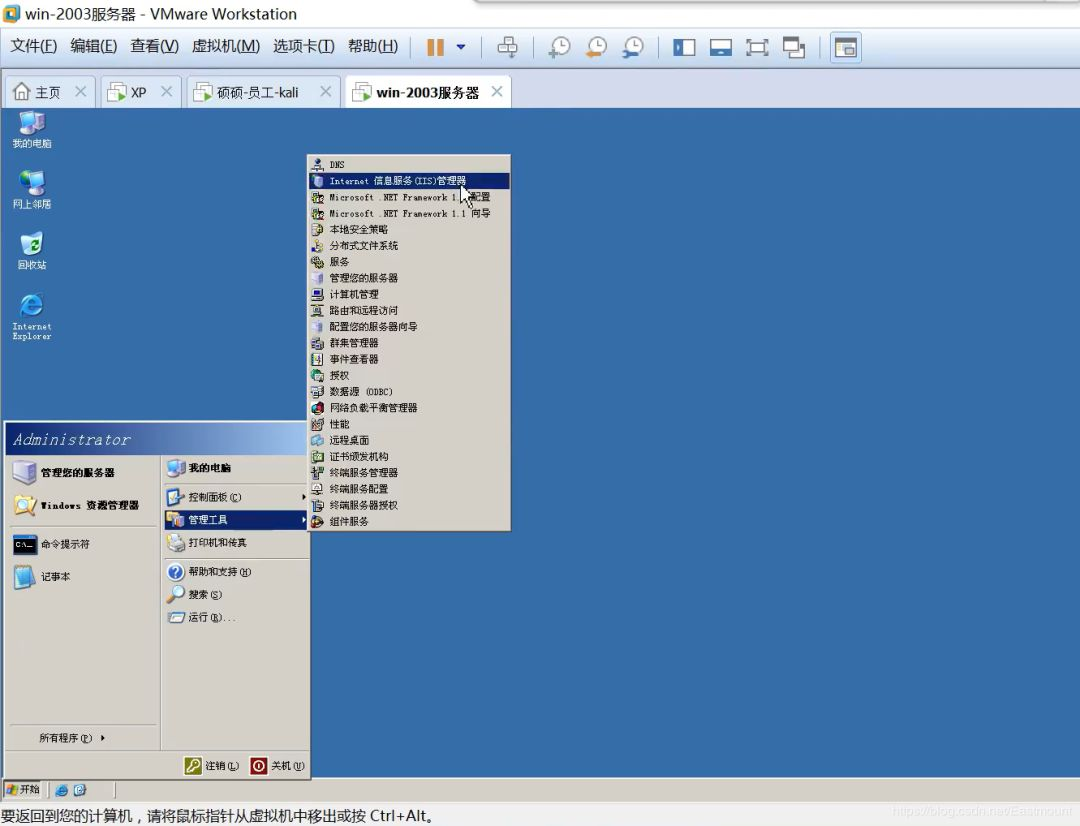This screenshot has height=826, width=1080.
Task: Toggle the Unity mode toolbar icon
Action: (x=793, y=48)
